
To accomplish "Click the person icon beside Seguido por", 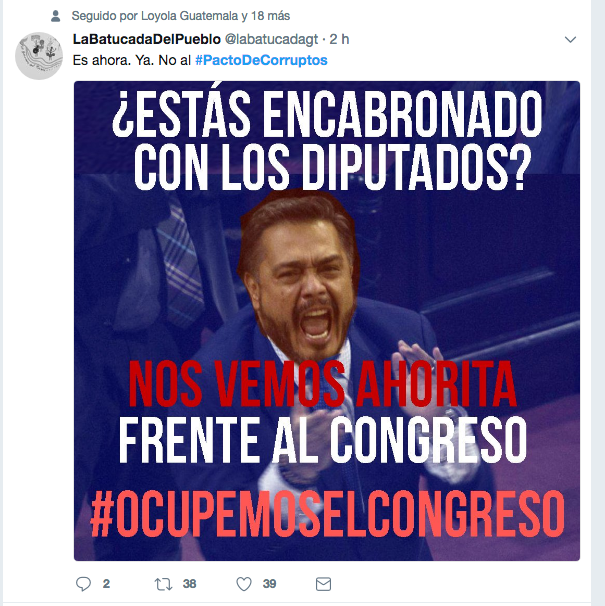I will [x=56, y=16].
